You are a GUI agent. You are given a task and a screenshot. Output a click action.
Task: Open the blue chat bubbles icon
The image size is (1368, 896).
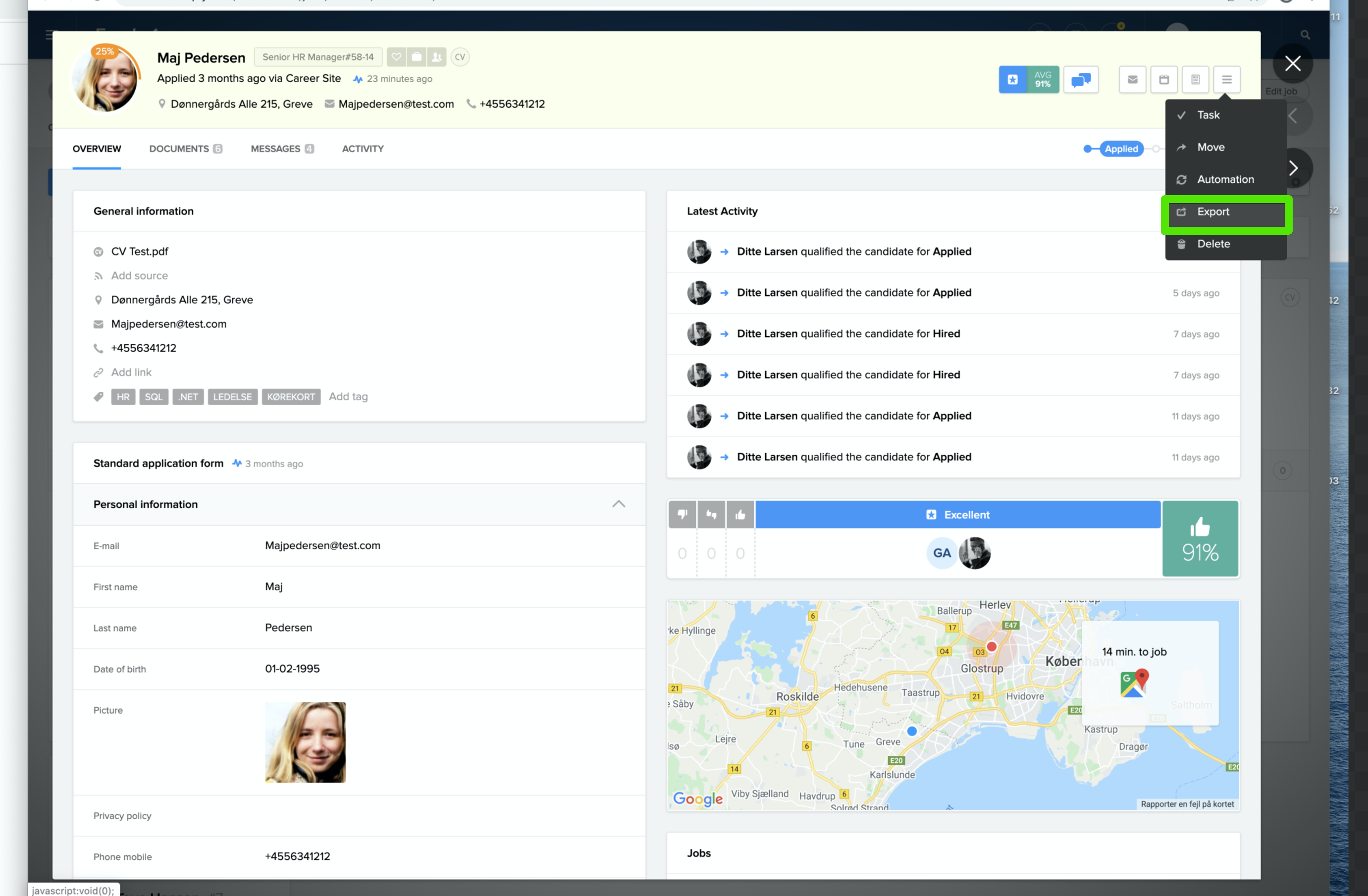tap(1081, 79)
